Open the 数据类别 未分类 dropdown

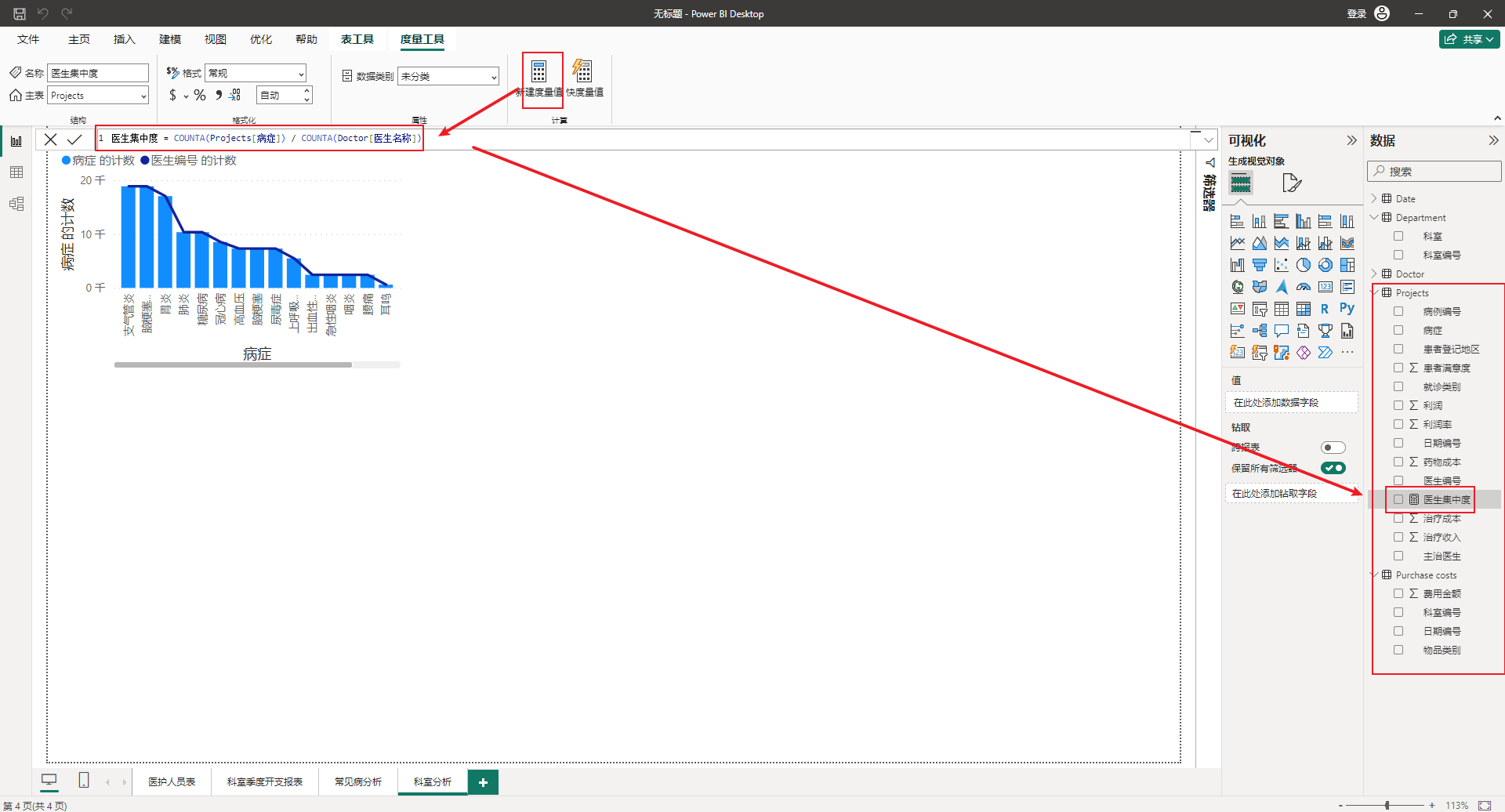pos(448,76)
